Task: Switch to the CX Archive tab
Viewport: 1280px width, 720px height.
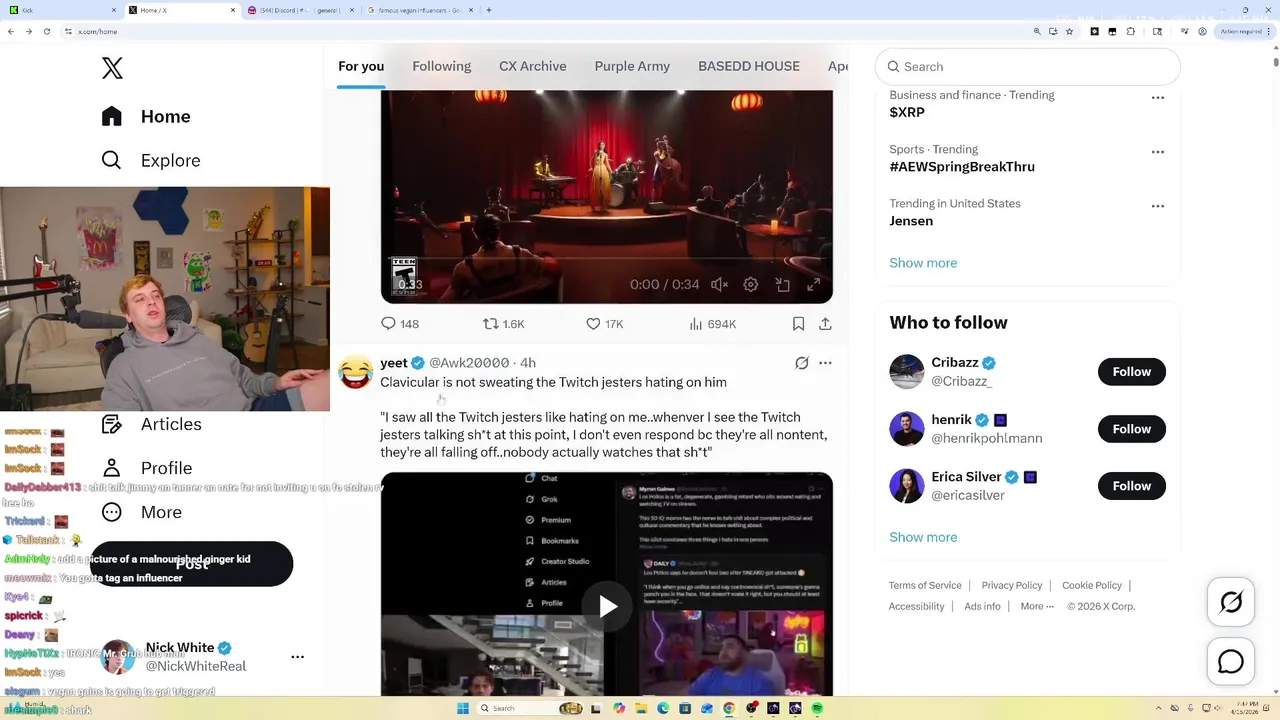Action: pyautogui.click(x=533, y=66)
